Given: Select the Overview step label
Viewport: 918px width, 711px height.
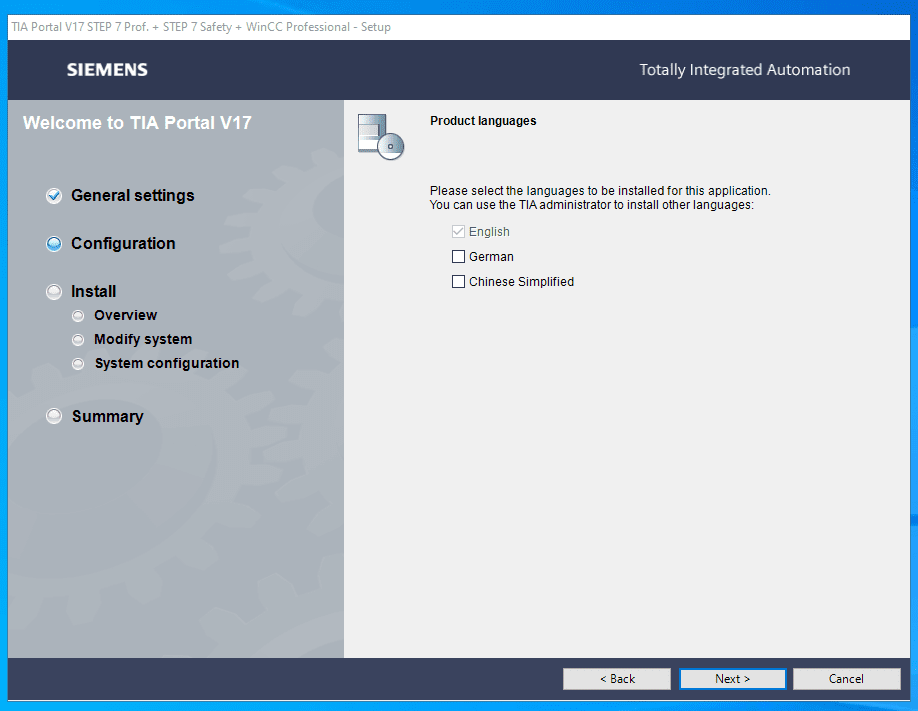Looking at the screenshot, I should click(125, 315).
